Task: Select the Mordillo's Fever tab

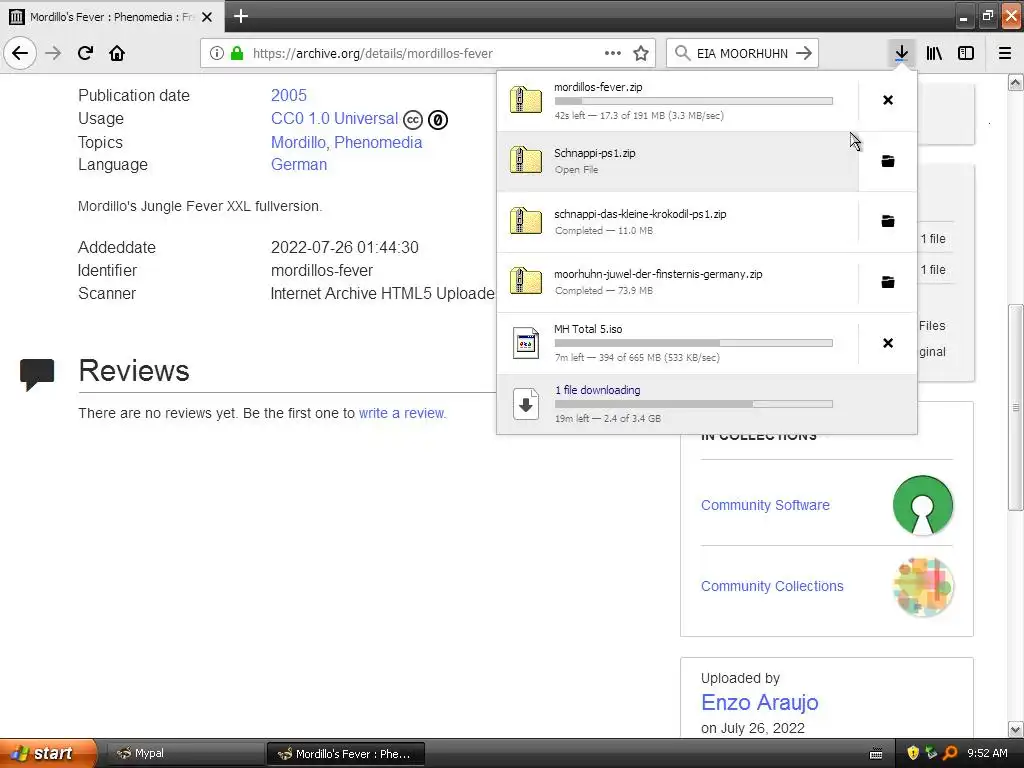Action: [x=112, y=17]
